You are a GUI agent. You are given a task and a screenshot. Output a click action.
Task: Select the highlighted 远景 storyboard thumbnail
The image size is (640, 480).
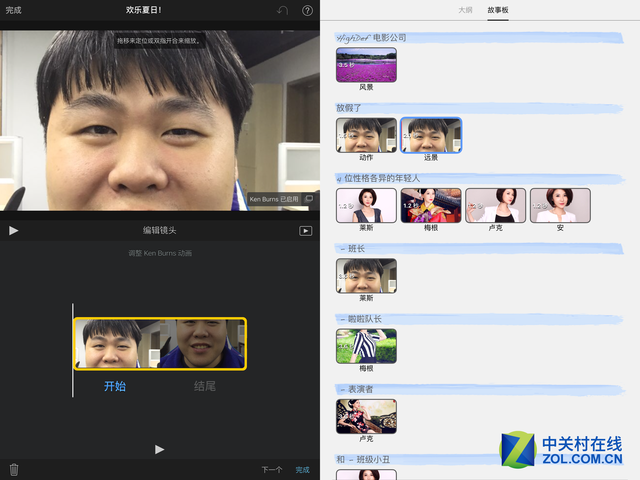[x=431, y=135]
